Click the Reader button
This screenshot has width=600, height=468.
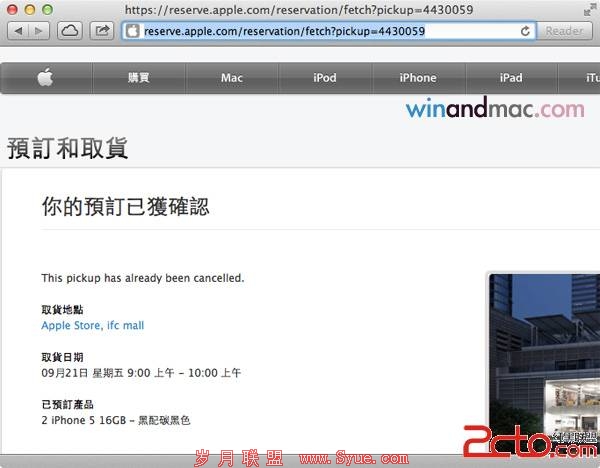point(564,31)
